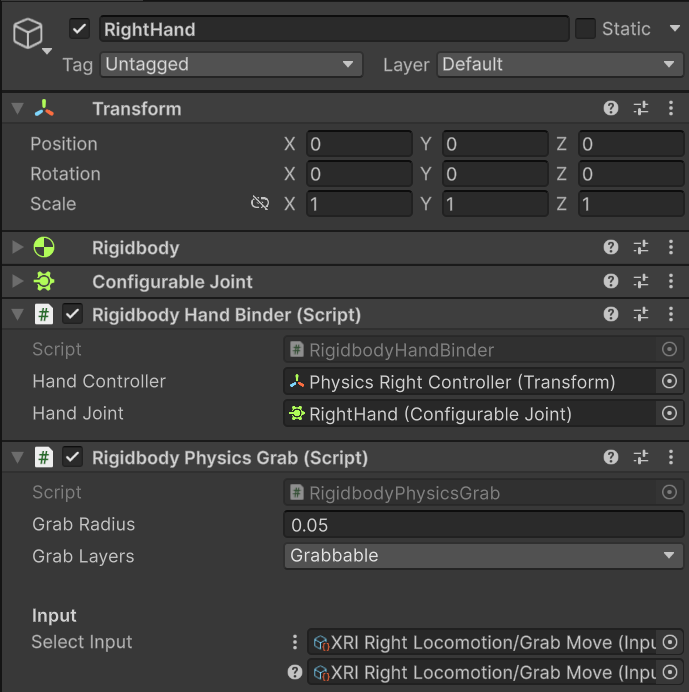
Task: Open Rigidbody help reference icon
Action: click(x=611, y=247)
